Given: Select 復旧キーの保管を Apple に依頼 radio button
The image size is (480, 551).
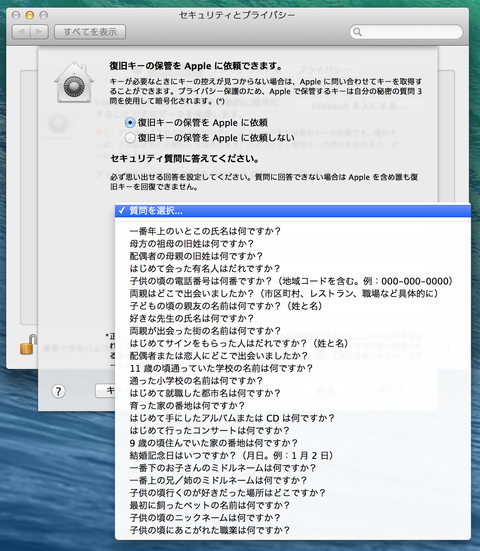Looking at the screenshot, I should tap(130, 123).
